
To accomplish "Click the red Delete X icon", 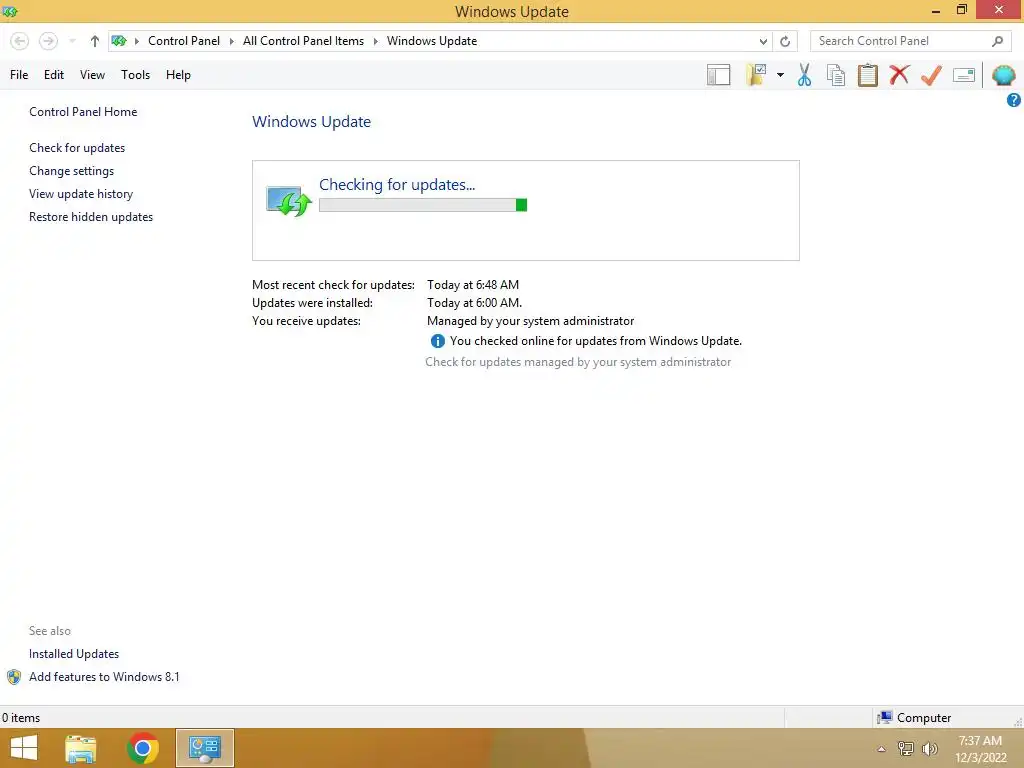I will [899, 74].
